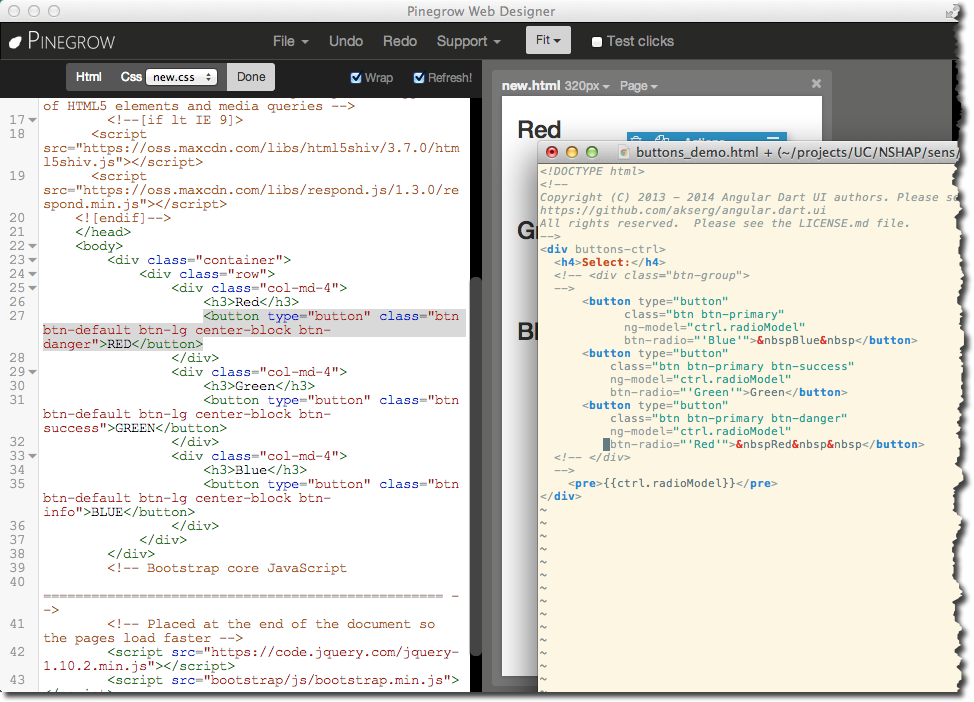Click the highlighted RED button code on line 27

(254, 330)
